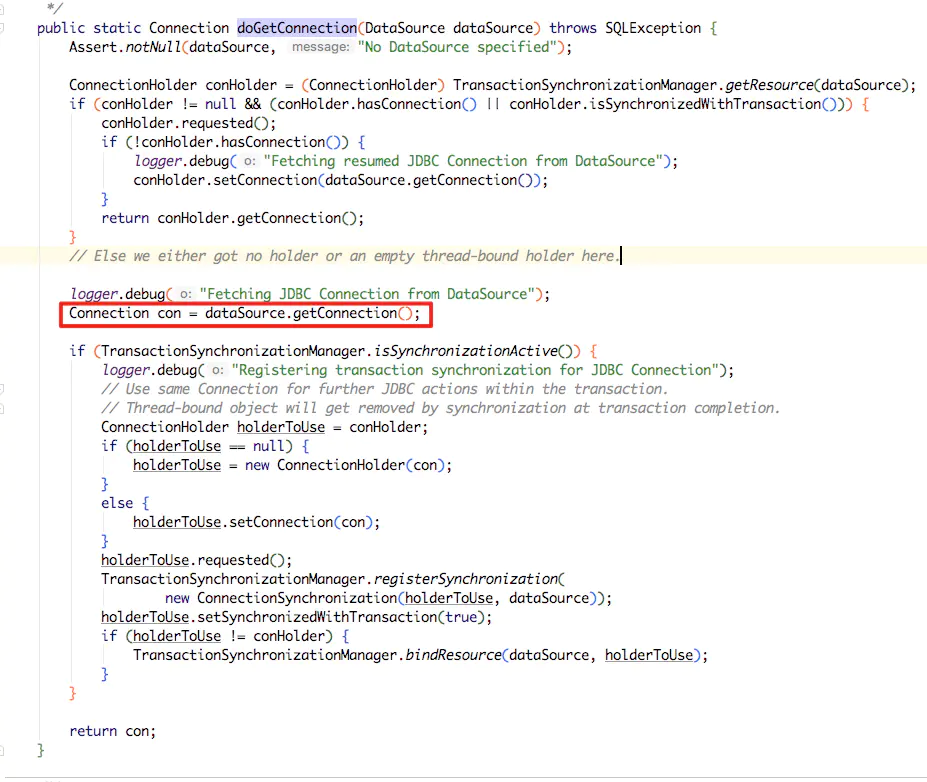Click the doGetConnection method name
Image resolution: width=927 pixels, height=782 pixels.
[296, 28]
